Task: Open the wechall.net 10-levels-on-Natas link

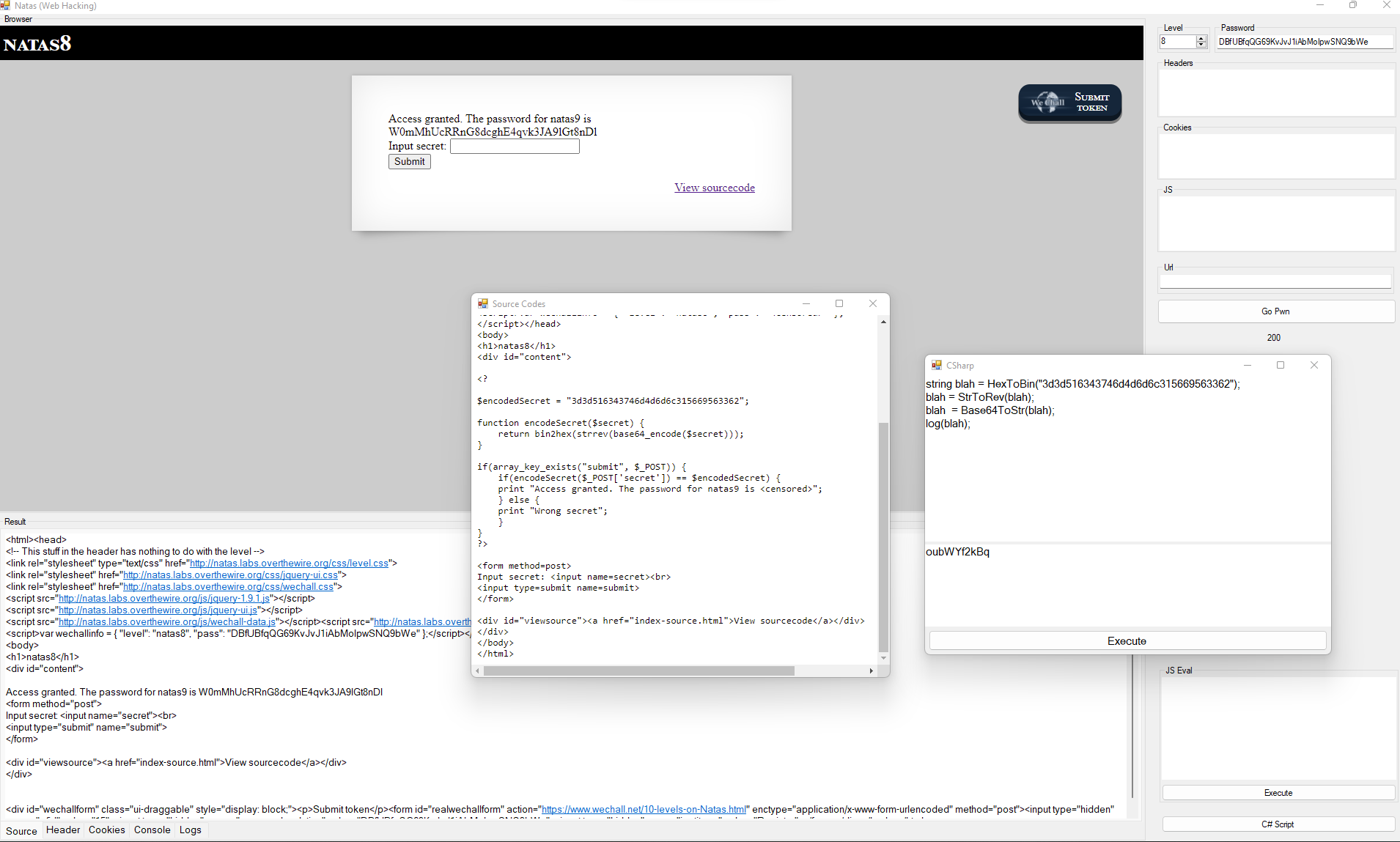Action: (x=644, y=809)
